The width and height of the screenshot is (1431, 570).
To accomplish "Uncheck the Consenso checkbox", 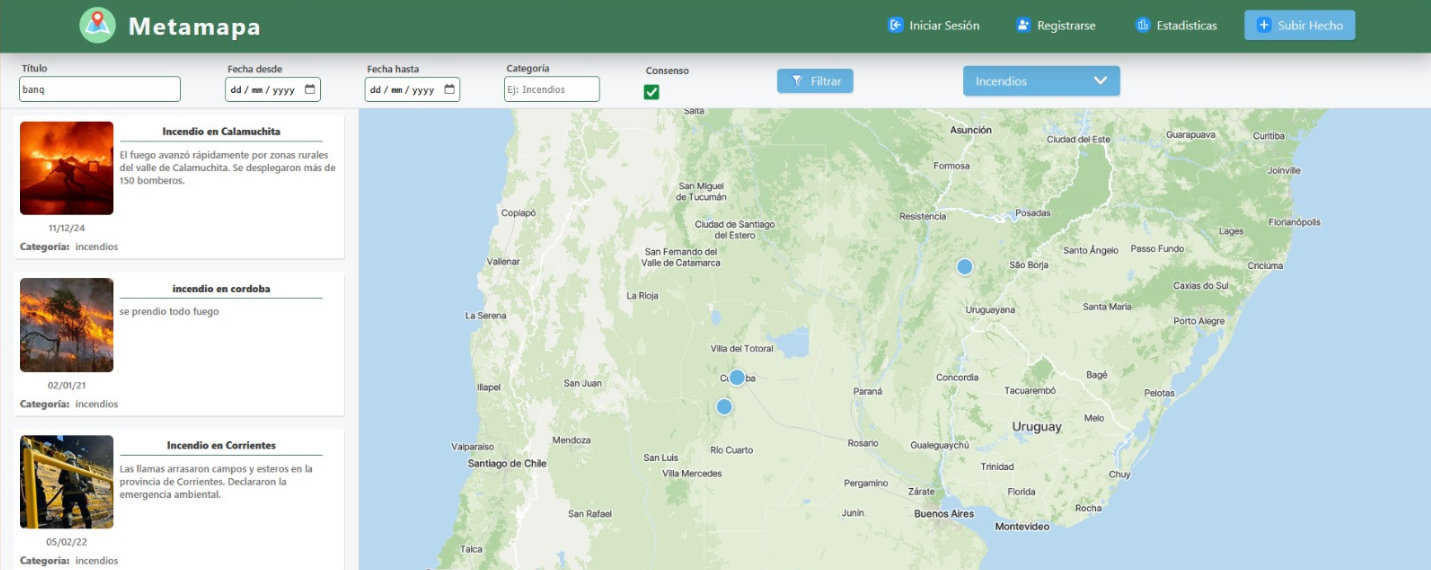I will (652, 92).
